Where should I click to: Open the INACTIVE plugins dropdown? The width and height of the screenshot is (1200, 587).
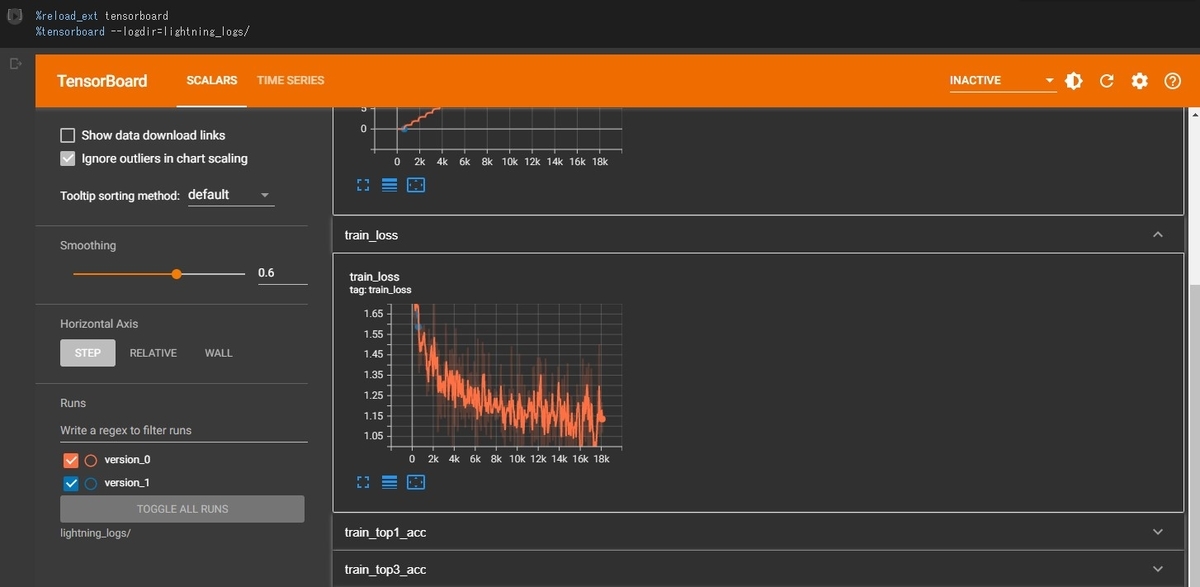tap(1002, 81)
